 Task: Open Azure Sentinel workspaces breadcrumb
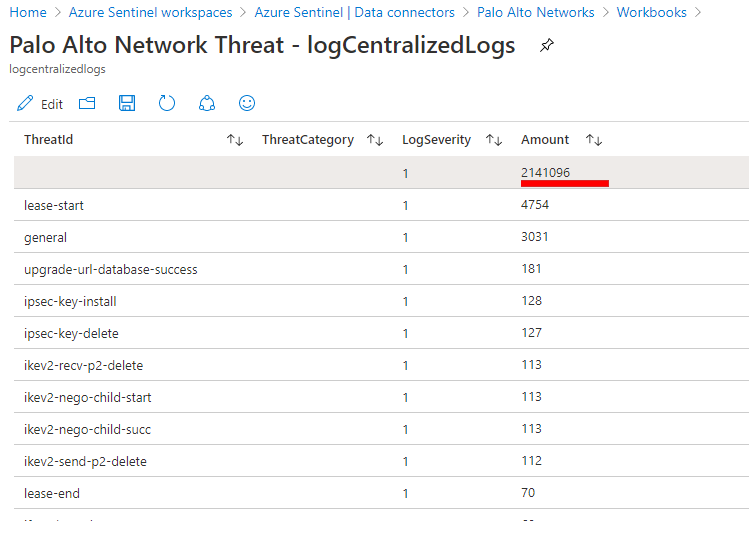coord(150,12)
